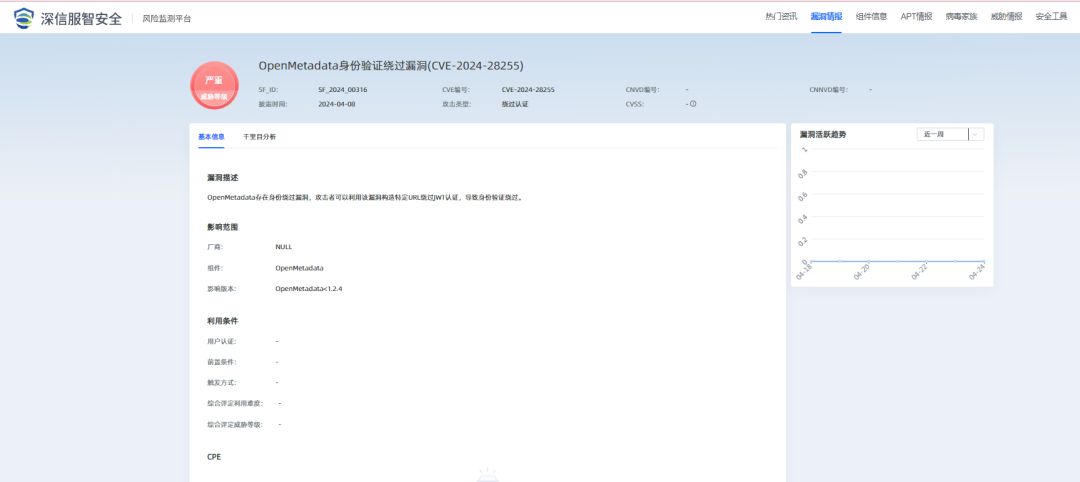This screenshot has width=1080, height=482.
Task: Click the 利用条件 section heading
Action: point(222,321)
